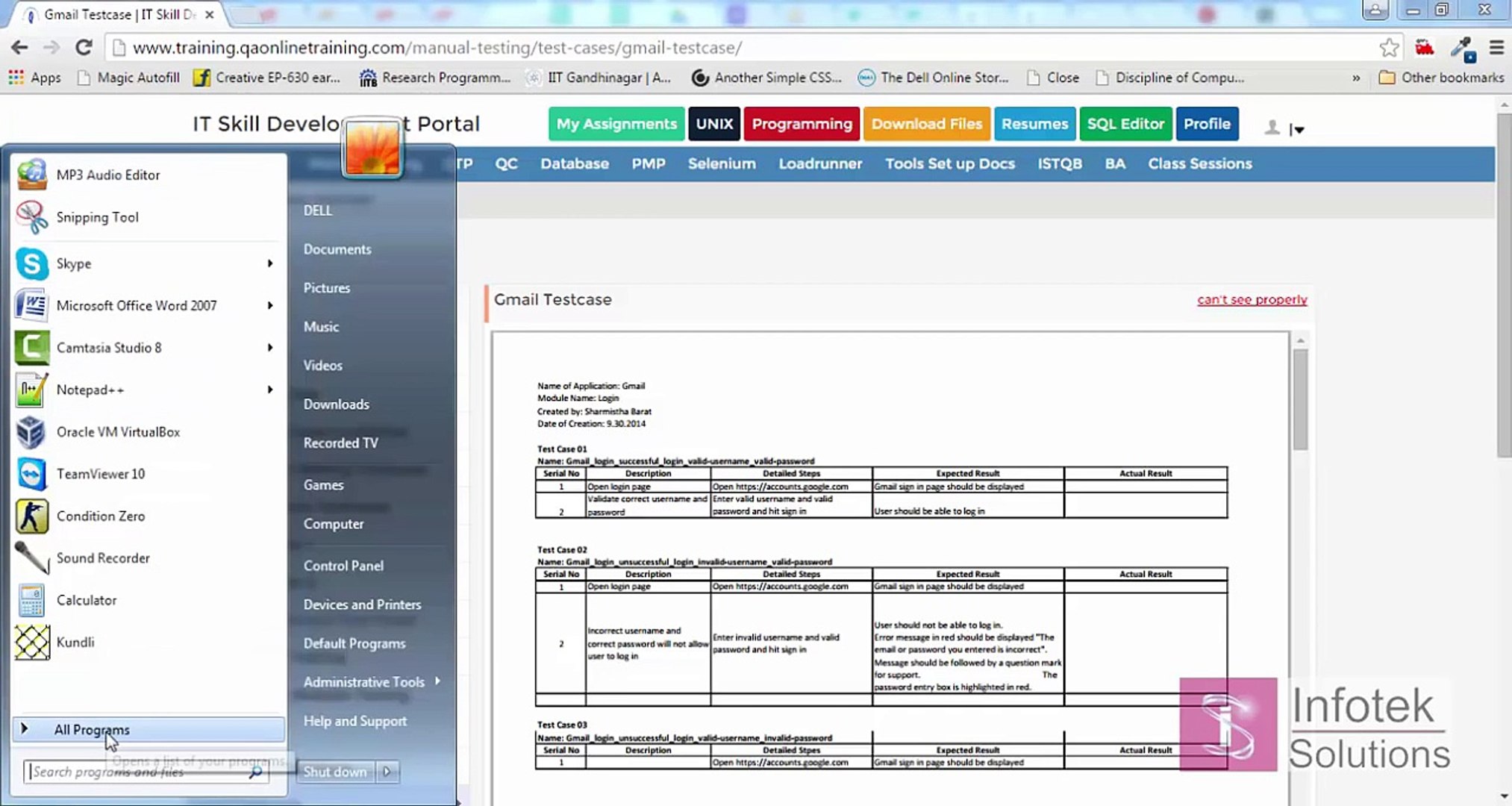The image size is (1512, 806).
Task: Expand Notepad++ recent files arrow
Action: click(x=270, y=390)
